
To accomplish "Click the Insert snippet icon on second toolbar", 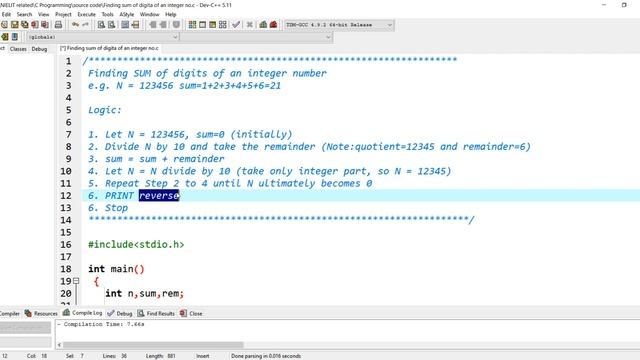I will point(5,37).
